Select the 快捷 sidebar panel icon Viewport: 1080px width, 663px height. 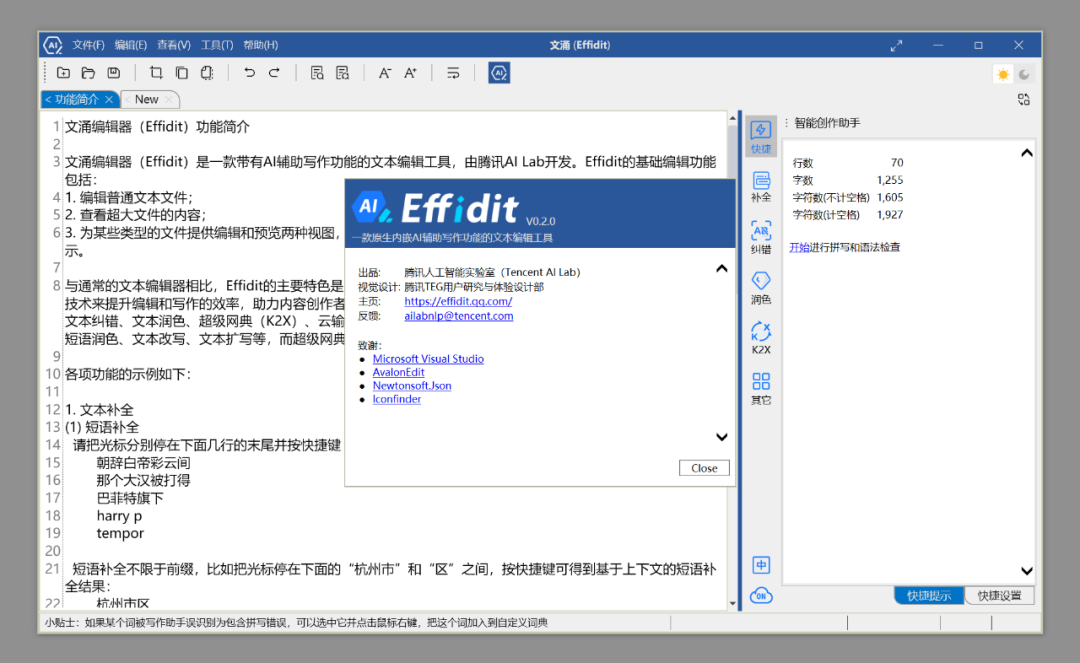pos(761,136)
